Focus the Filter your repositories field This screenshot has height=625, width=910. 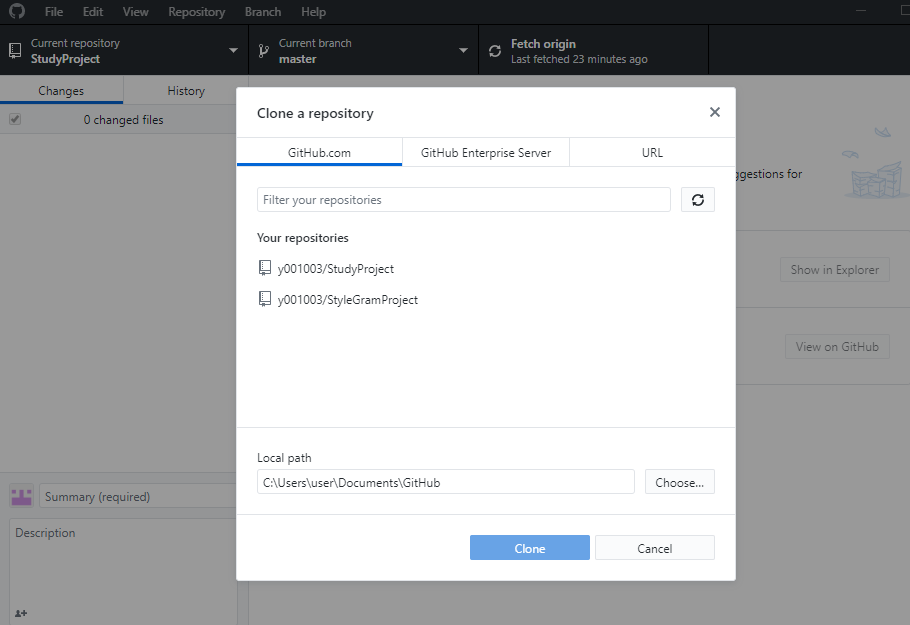coord(464,200)
